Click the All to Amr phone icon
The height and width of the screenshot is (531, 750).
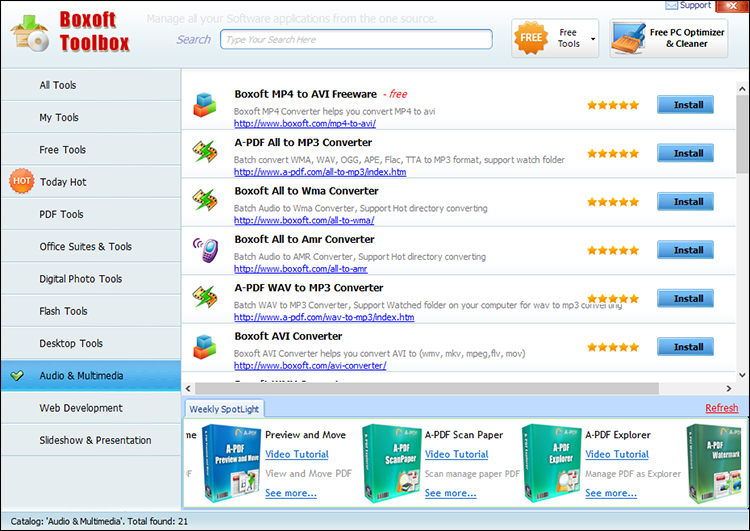[x=206, y=250]
